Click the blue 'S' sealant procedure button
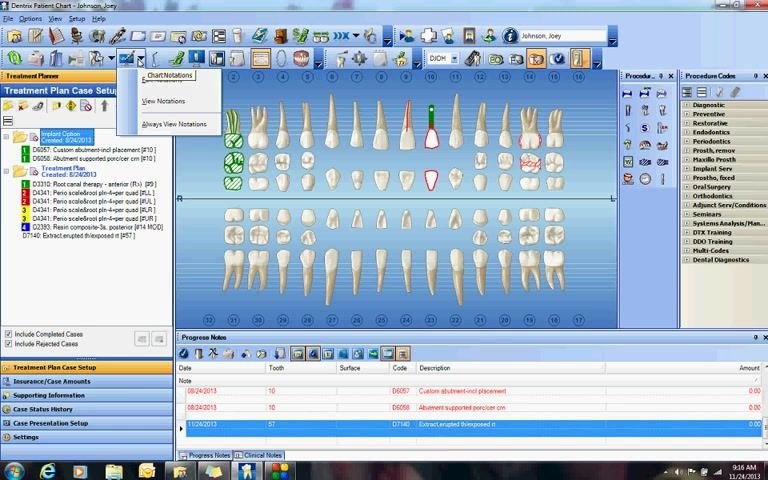Viewport: 768px width, 480px height. click(645, 128)
